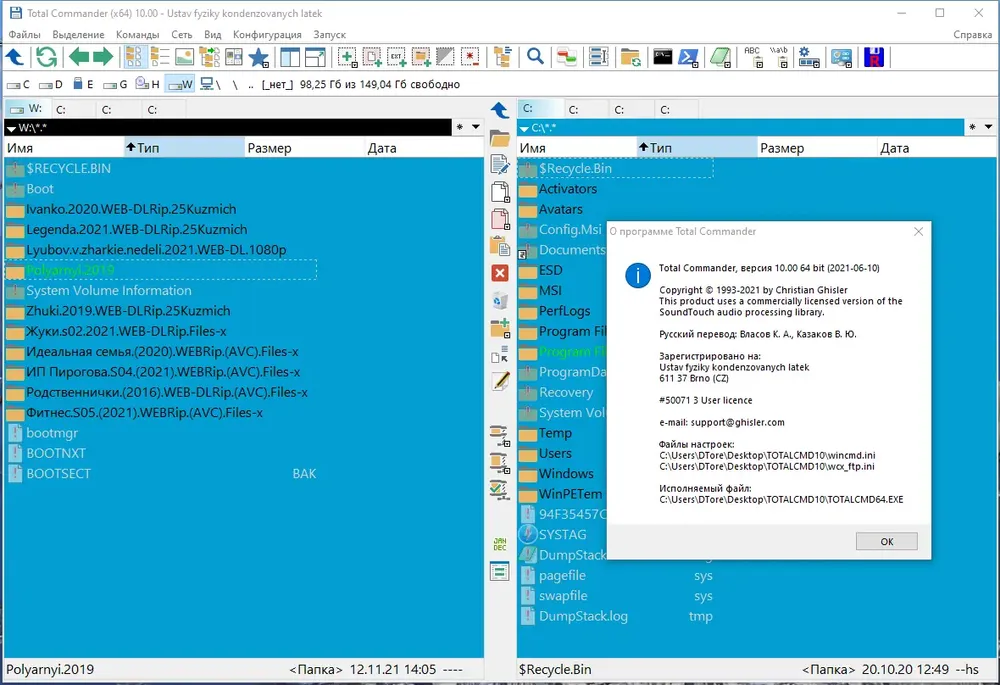Open the multi-rename tool icon

(598, 57)
